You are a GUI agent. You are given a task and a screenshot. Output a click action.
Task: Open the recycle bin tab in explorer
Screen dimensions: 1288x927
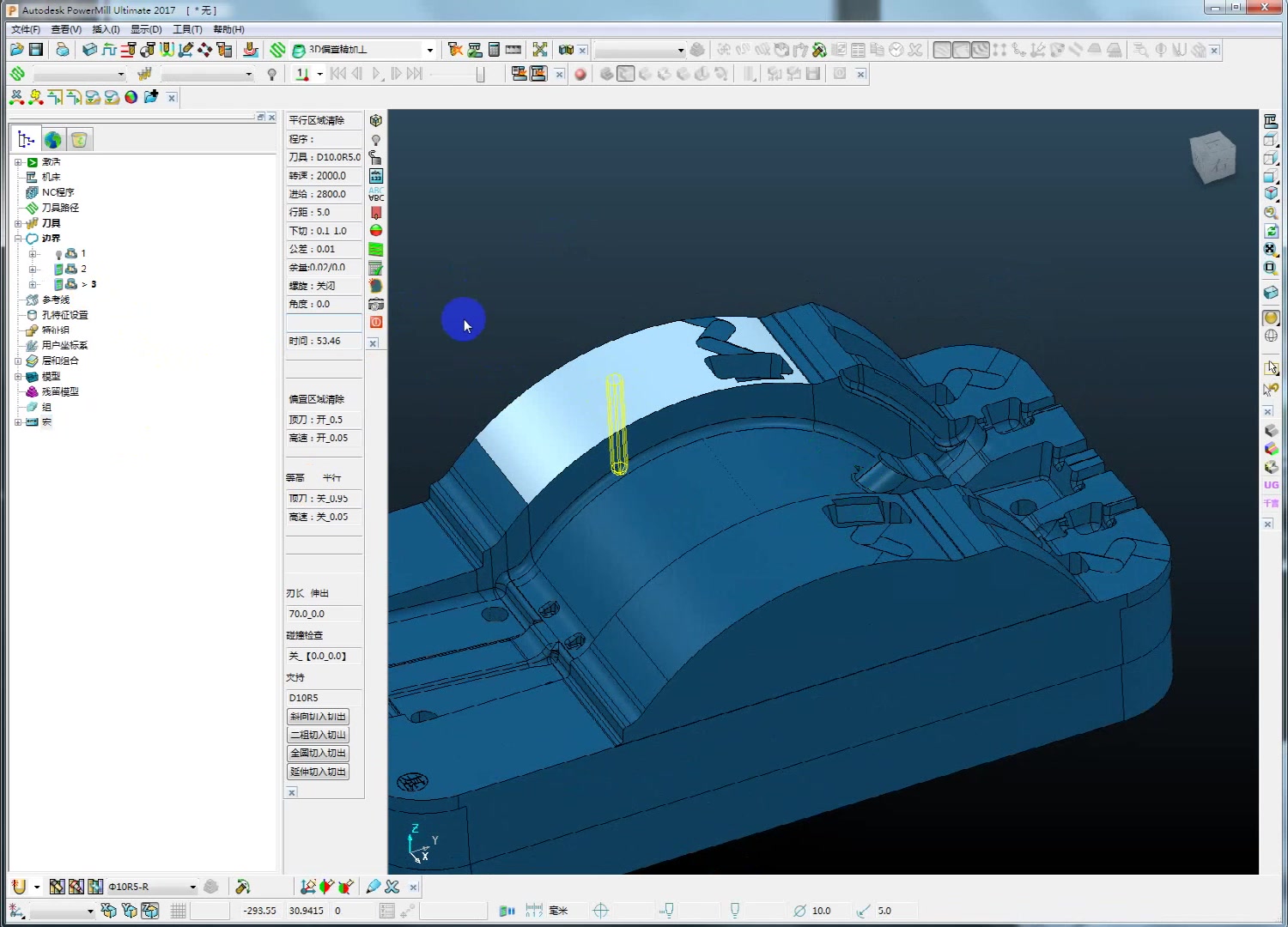[x=79, y=140]
